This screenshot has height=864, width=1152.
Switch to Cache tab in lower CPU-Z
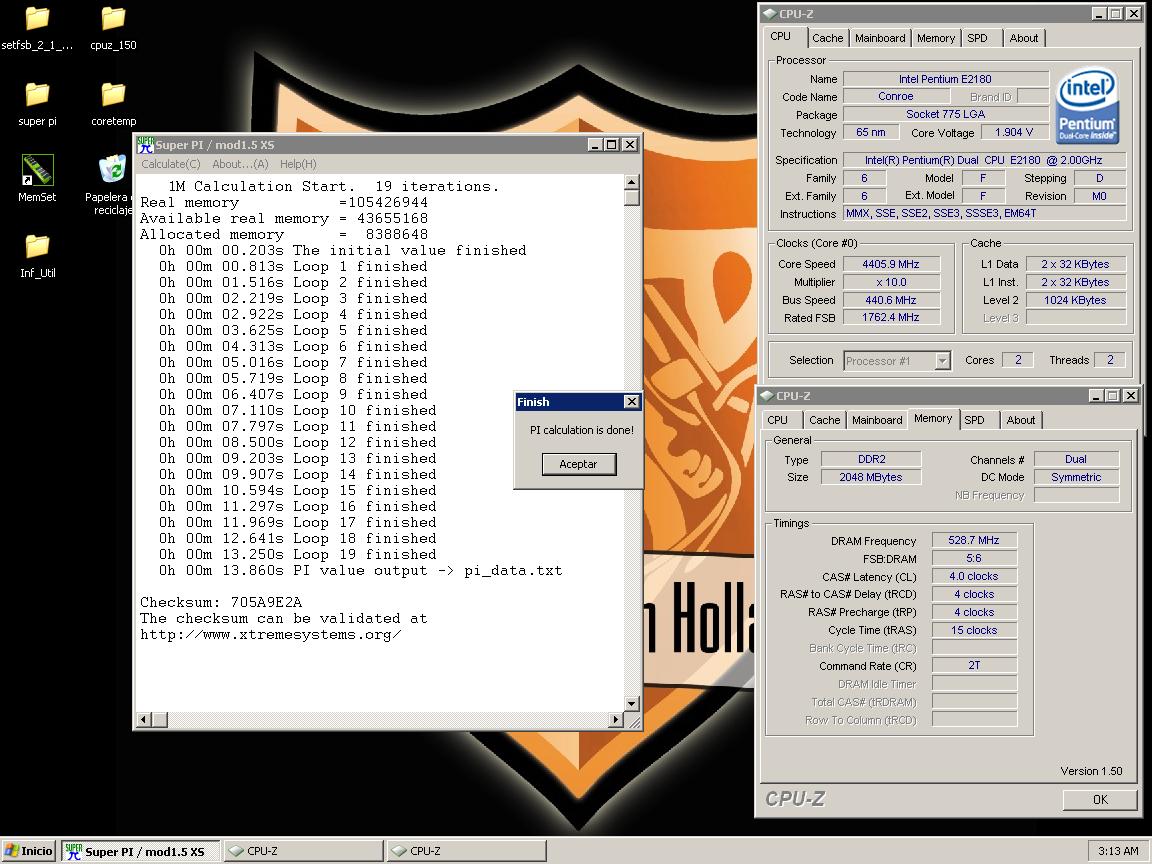coord(824,420)
